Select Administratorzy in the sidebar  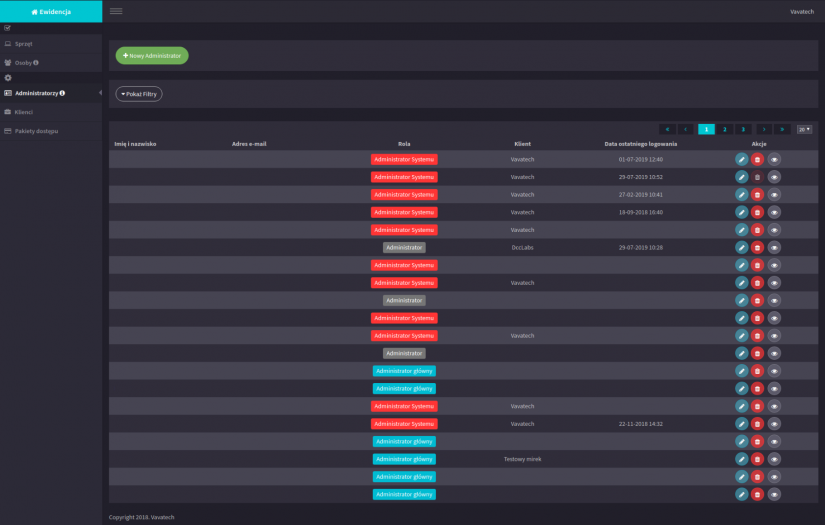[51, 93]
